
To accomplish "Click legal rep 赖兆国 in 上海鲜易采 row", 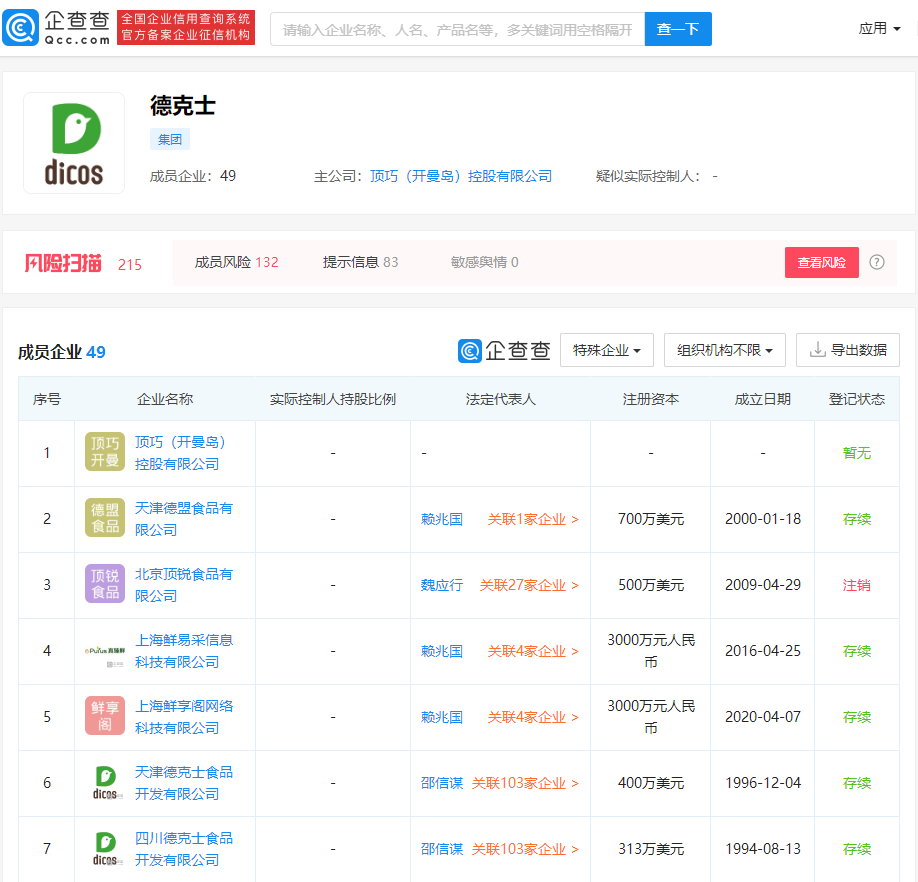I will point(442,651).
